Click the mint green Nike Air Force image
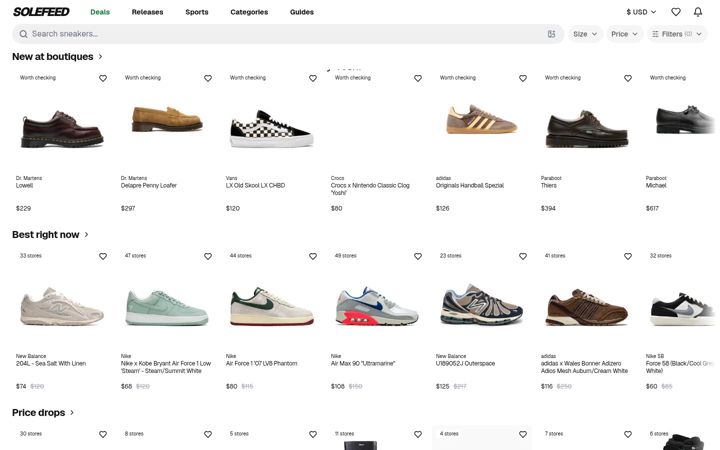 167,307
